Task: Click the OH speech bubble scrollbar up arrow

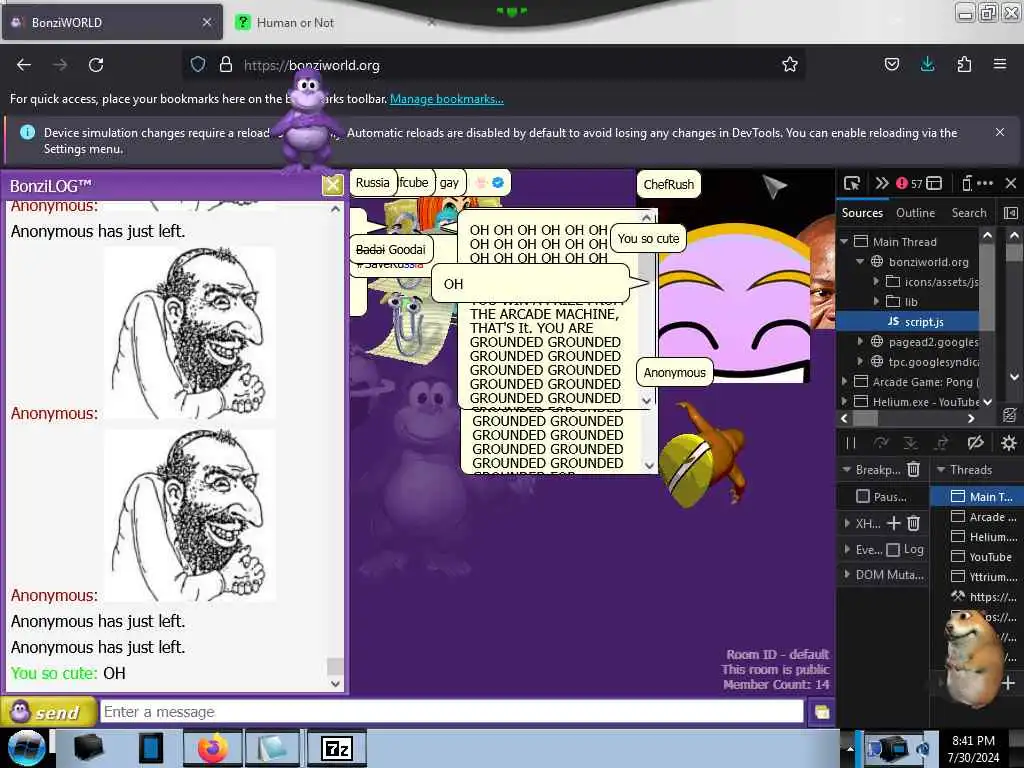Action: point(647,217)
